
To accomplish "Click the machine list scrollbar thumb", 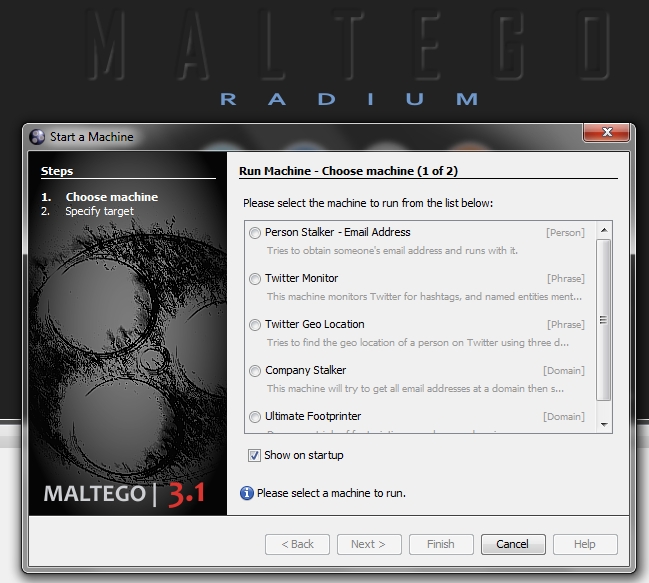I will tap(603, 320).
